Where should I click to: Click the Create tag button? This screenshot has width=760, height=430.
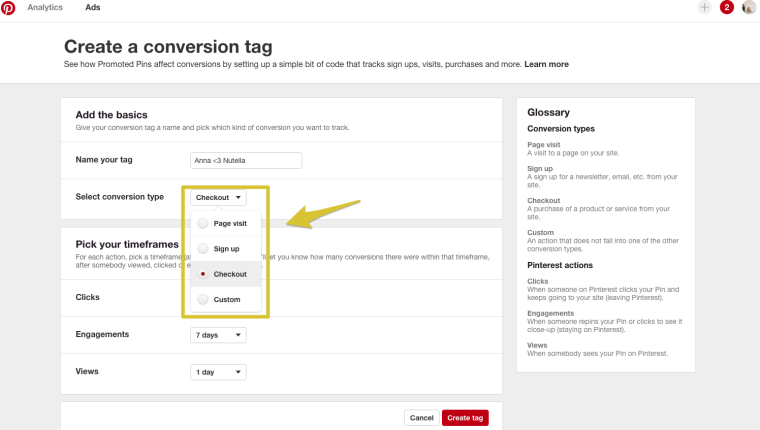(x=465, y=418)
